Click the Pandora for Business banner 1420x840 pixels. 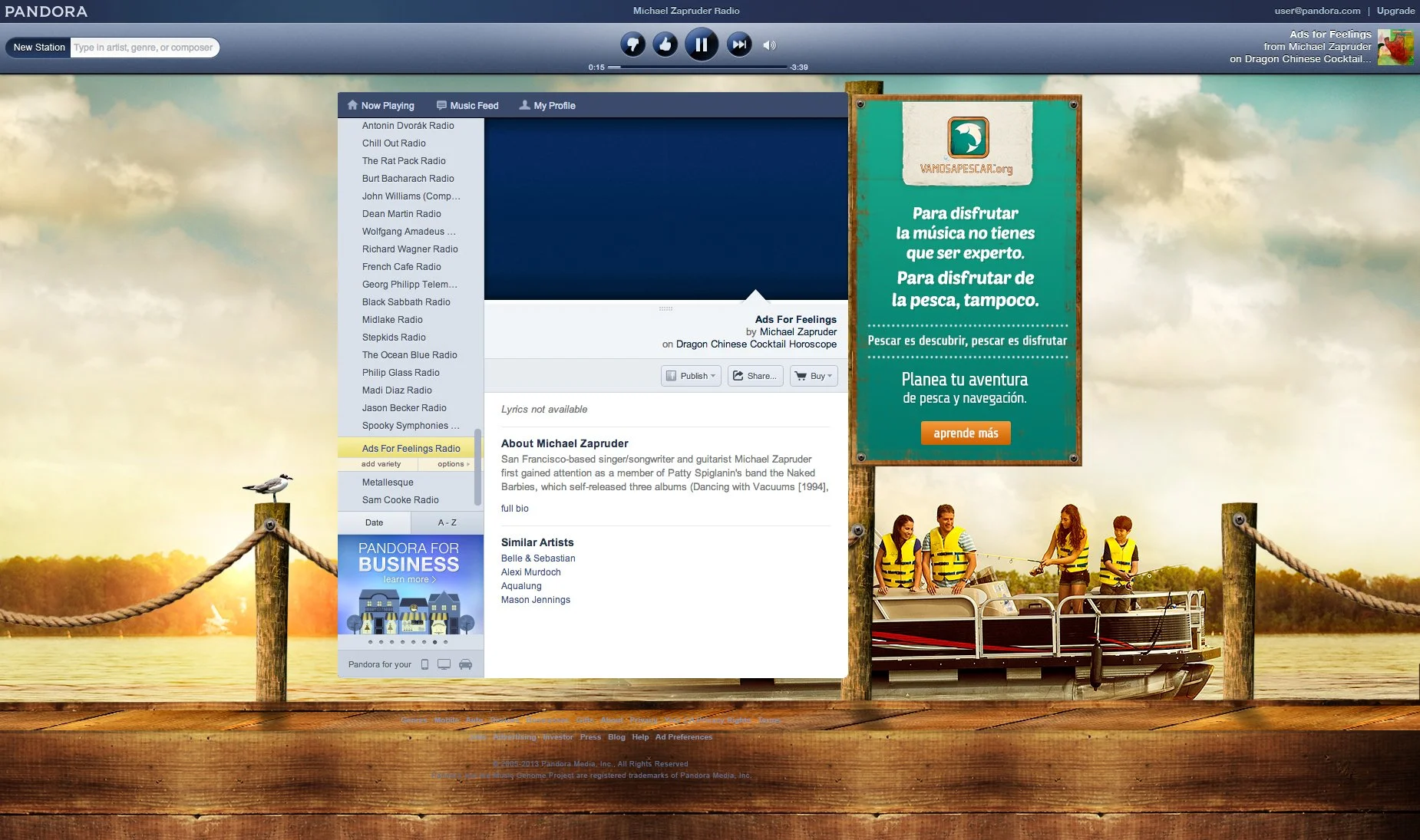coord(411,585)
